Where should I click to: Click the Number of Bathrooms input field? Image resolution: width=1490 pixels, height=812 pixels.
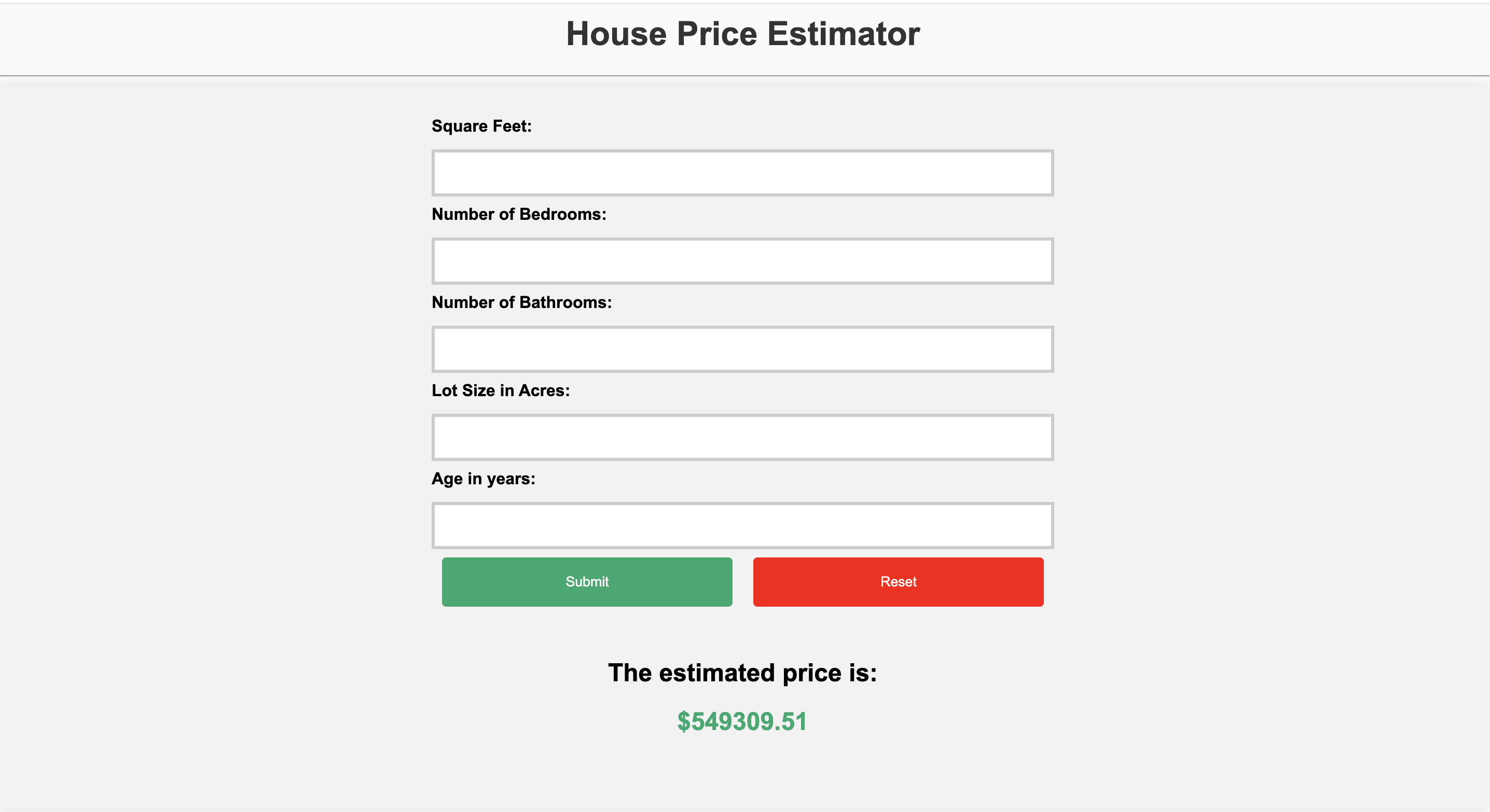pos(742,349)
